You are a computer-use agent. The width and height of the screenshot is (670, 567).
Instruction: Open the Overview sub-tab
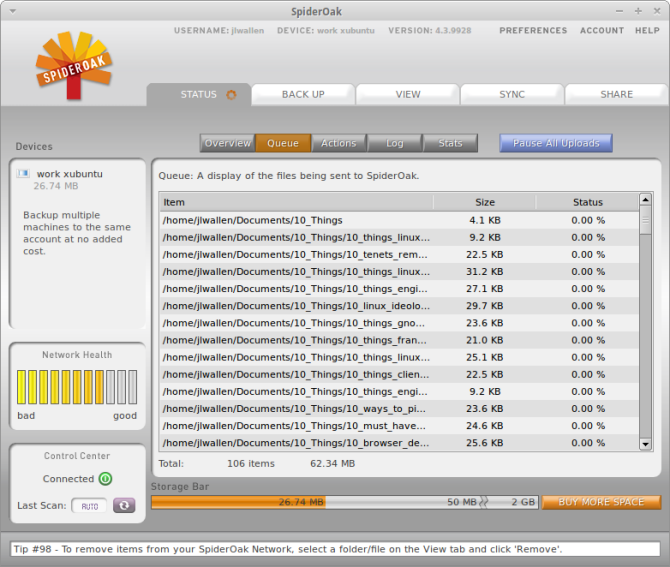[227, 143]
